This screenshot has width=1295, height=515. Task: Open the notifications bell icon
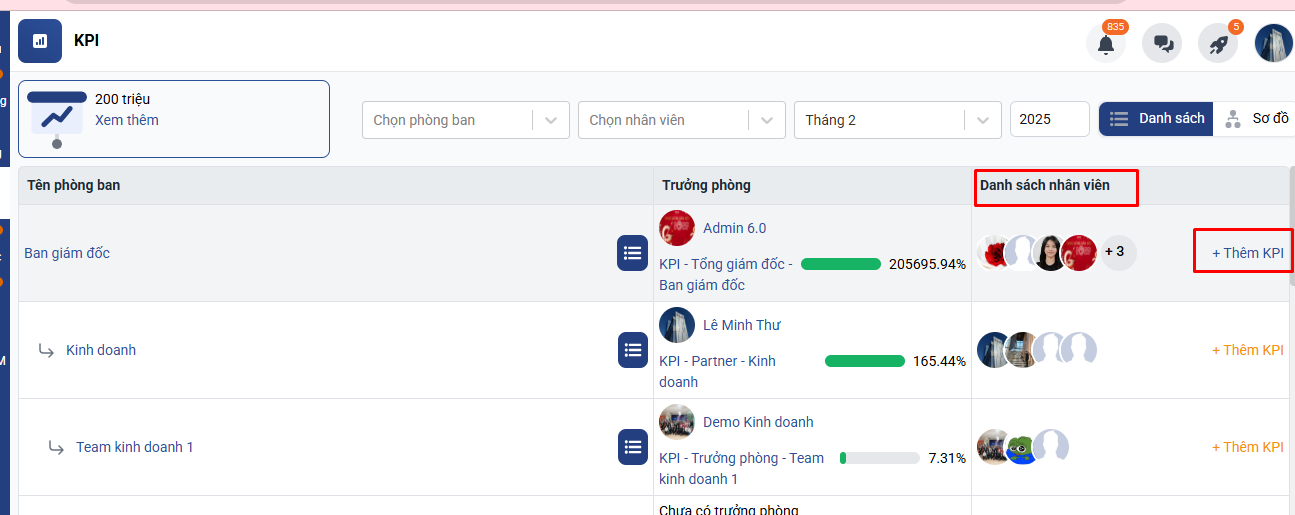[x=1105, y=44]
